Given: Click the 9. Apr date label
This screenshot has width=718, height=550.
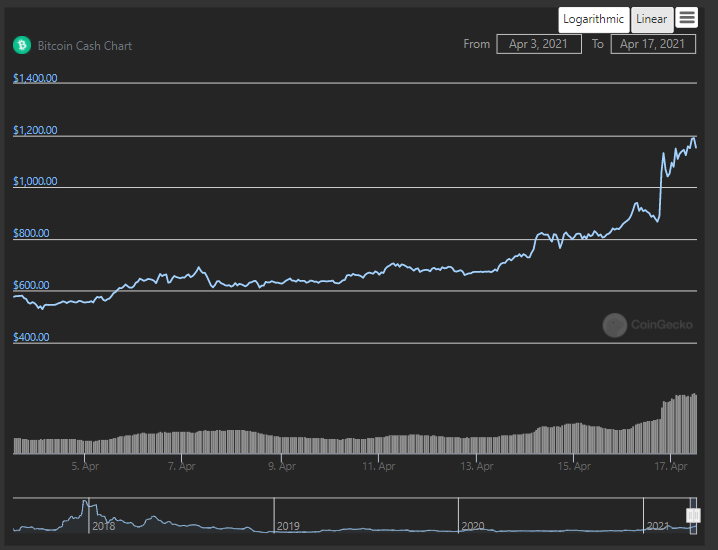Looking at the screenshot, I should pos(282,466).
